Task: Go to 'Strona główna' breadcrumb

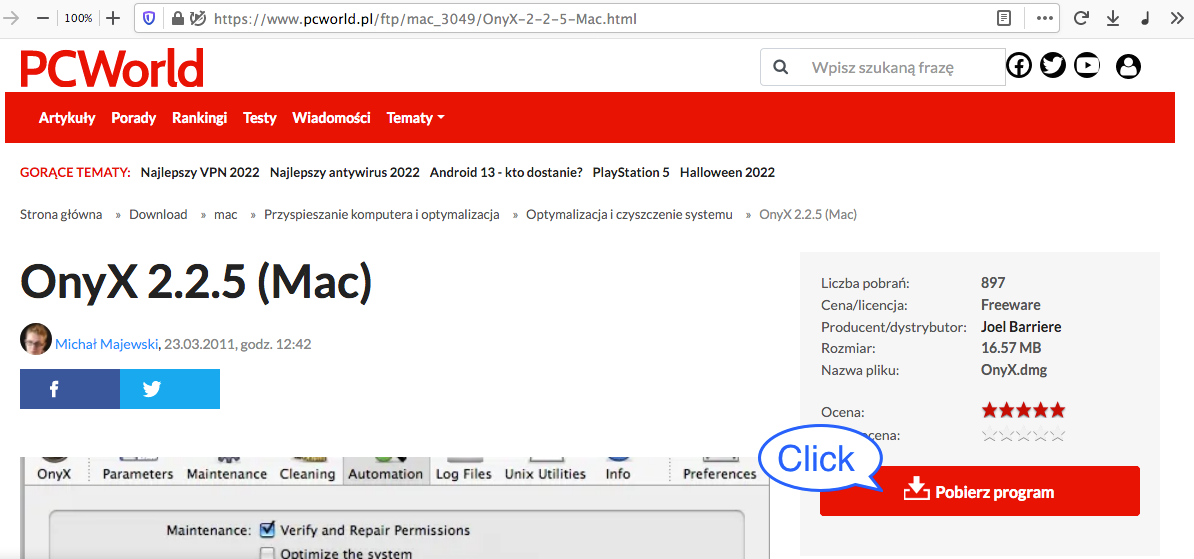Action: point(61,215)
